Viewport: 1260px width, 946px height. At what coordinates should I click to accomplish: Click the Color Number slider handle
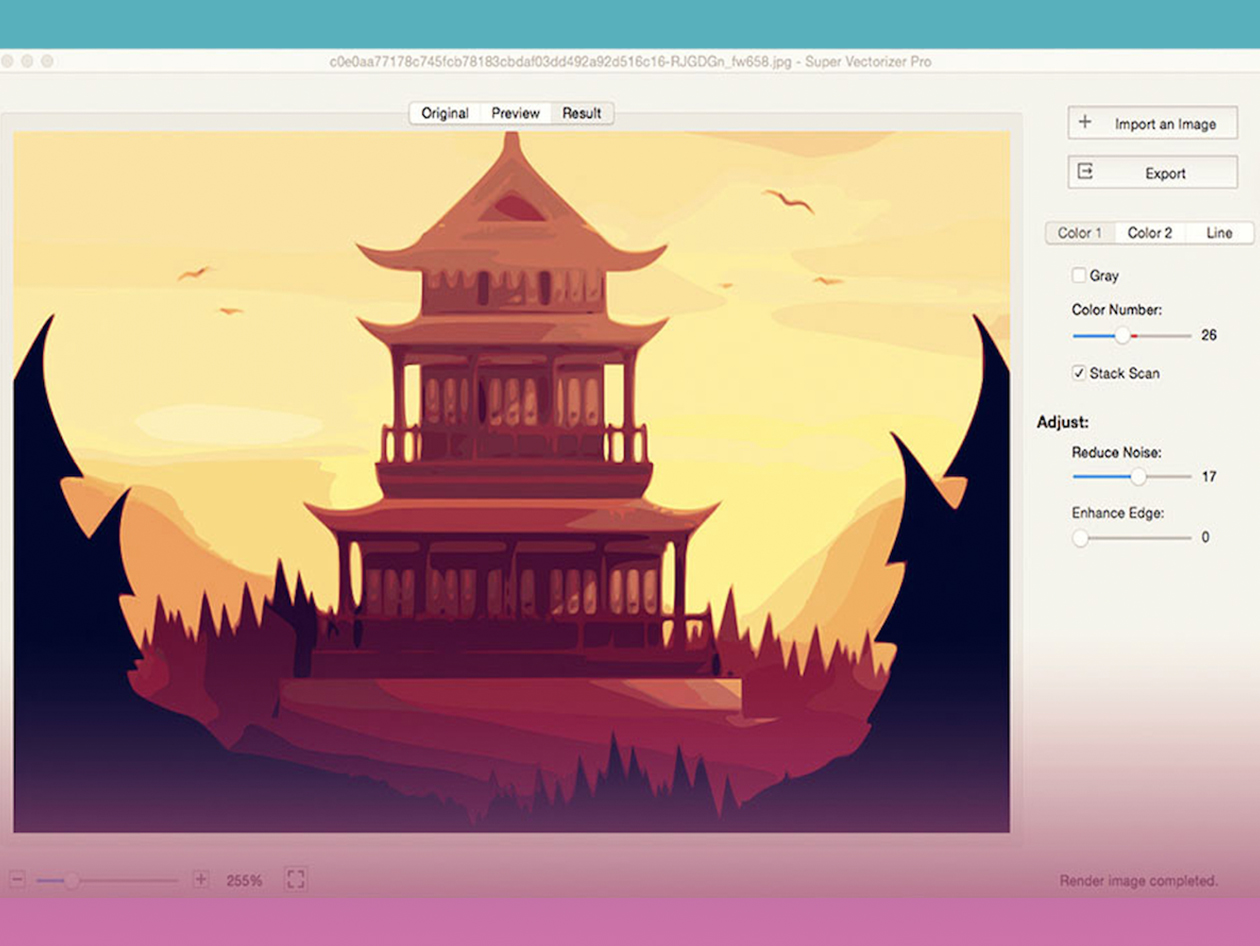[1124, 337]
